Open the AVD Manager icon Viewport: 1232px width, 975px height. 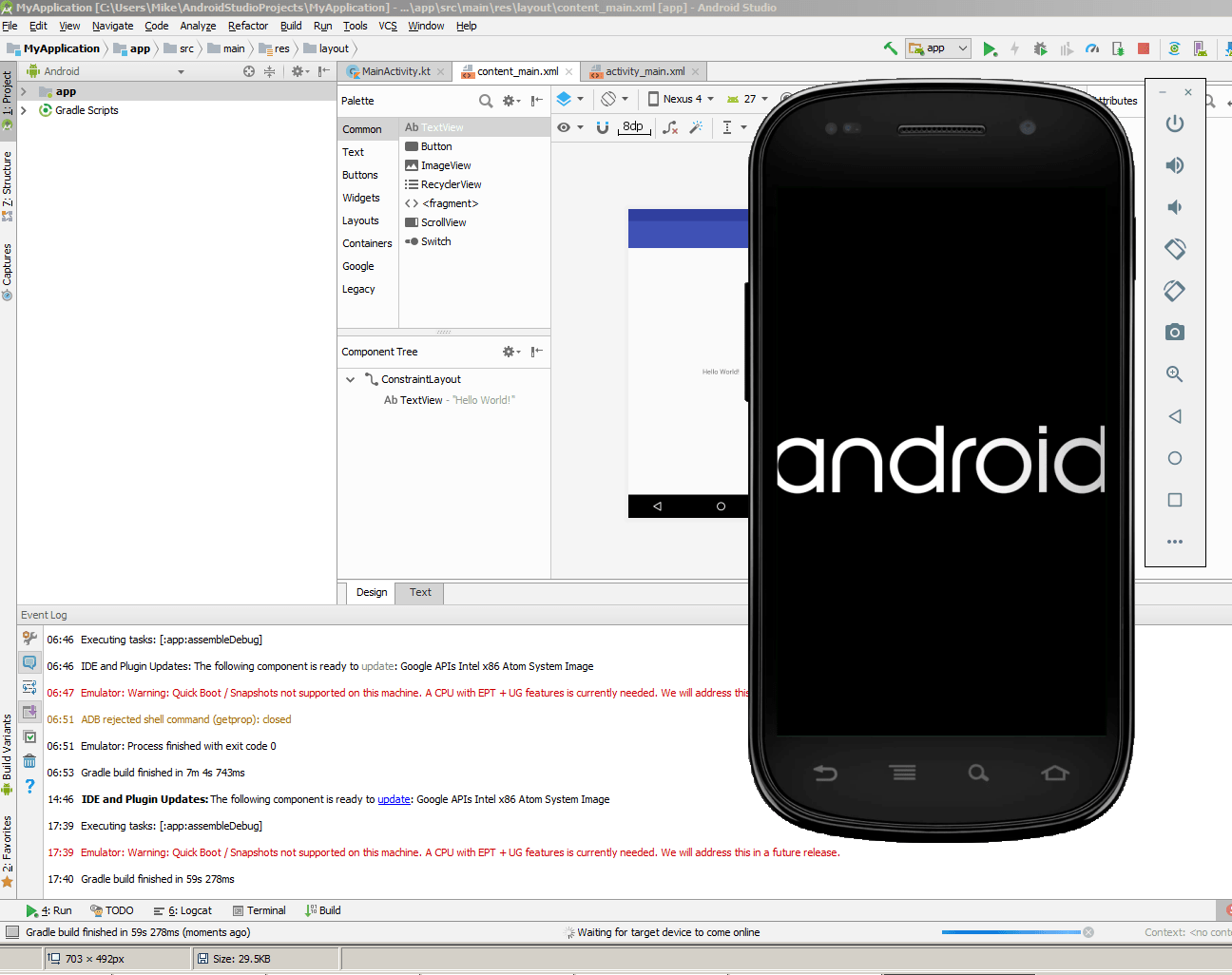1200,48
